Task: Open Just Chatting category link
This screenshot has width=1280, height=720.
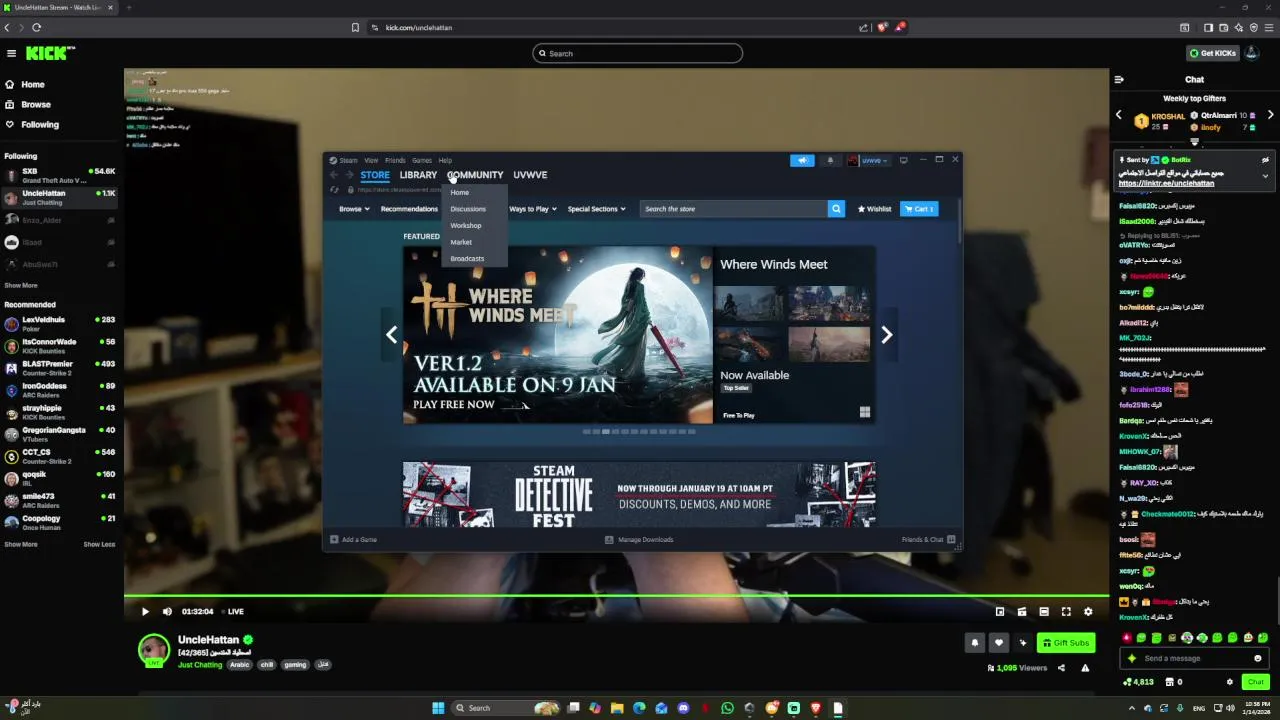Action: [x=200, y=665]
